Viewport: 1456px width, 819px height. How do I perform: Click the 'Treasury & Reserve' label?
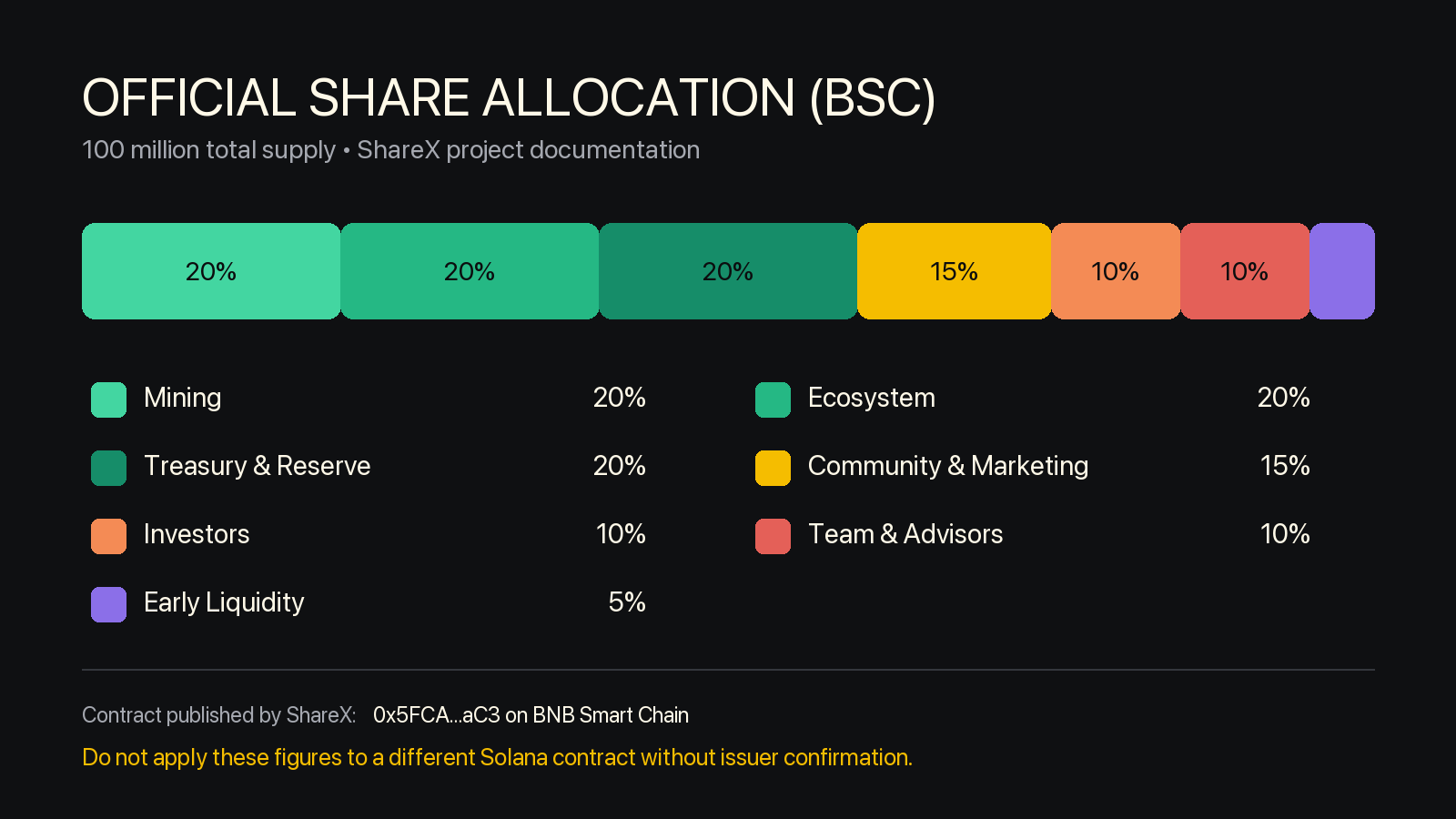258,466
